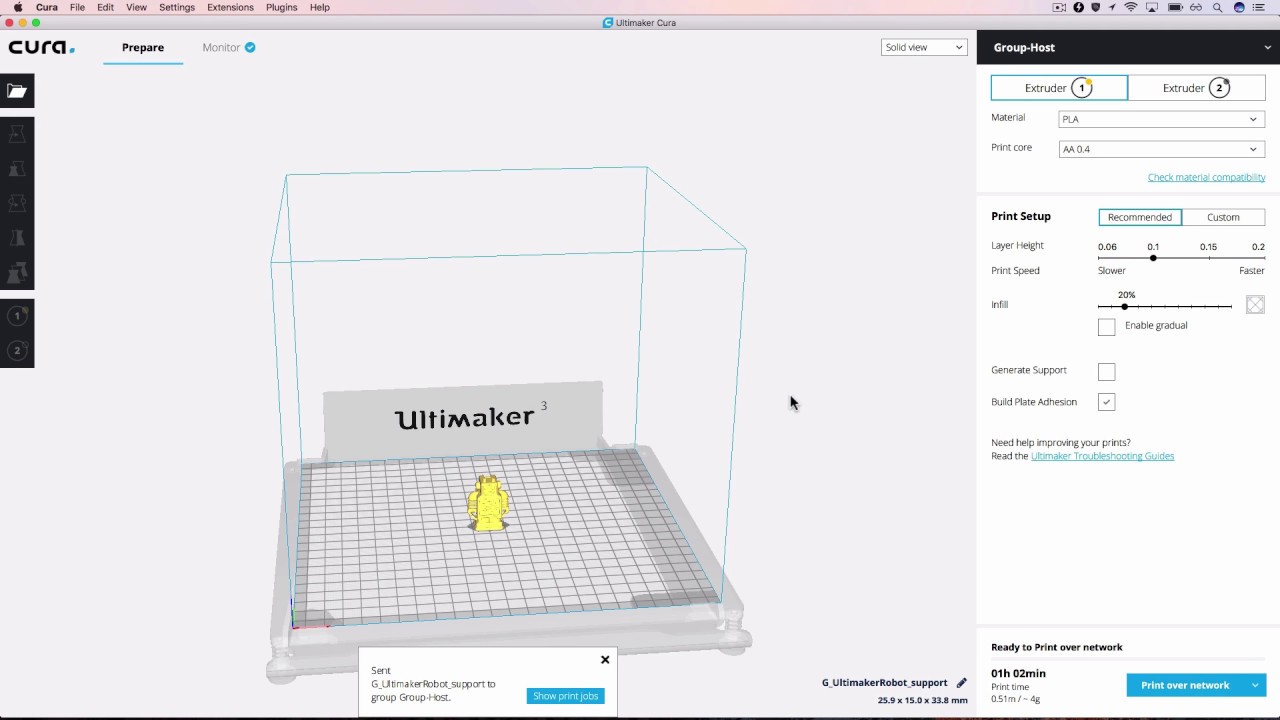The height and width of the screenshot is (720, 1280).
Task: Open Spotlight search in menu bar
Action: tap(1217, 7)
